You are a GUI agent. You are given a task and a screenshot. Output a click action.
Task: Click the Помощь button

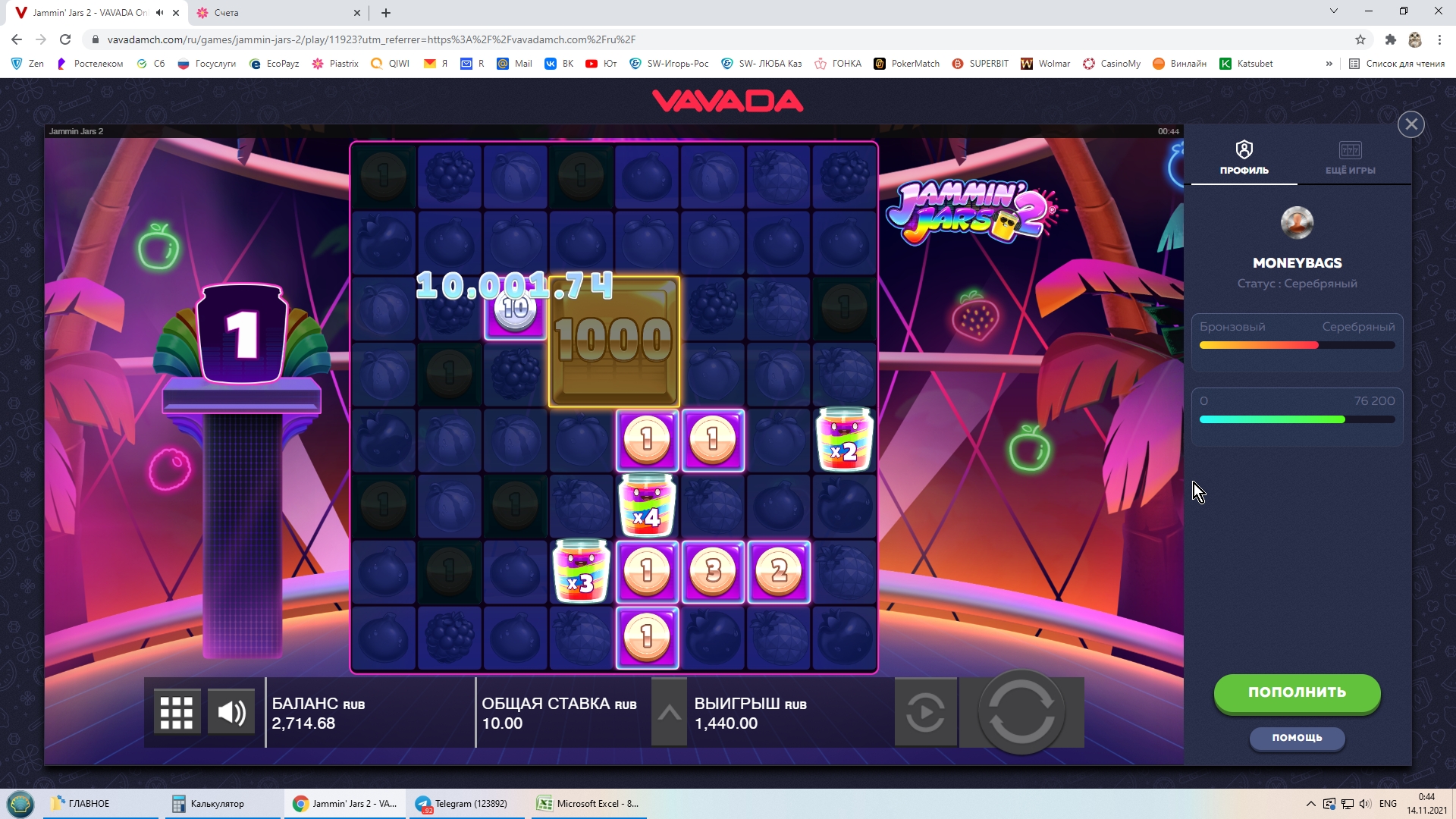pos(1297,738)
